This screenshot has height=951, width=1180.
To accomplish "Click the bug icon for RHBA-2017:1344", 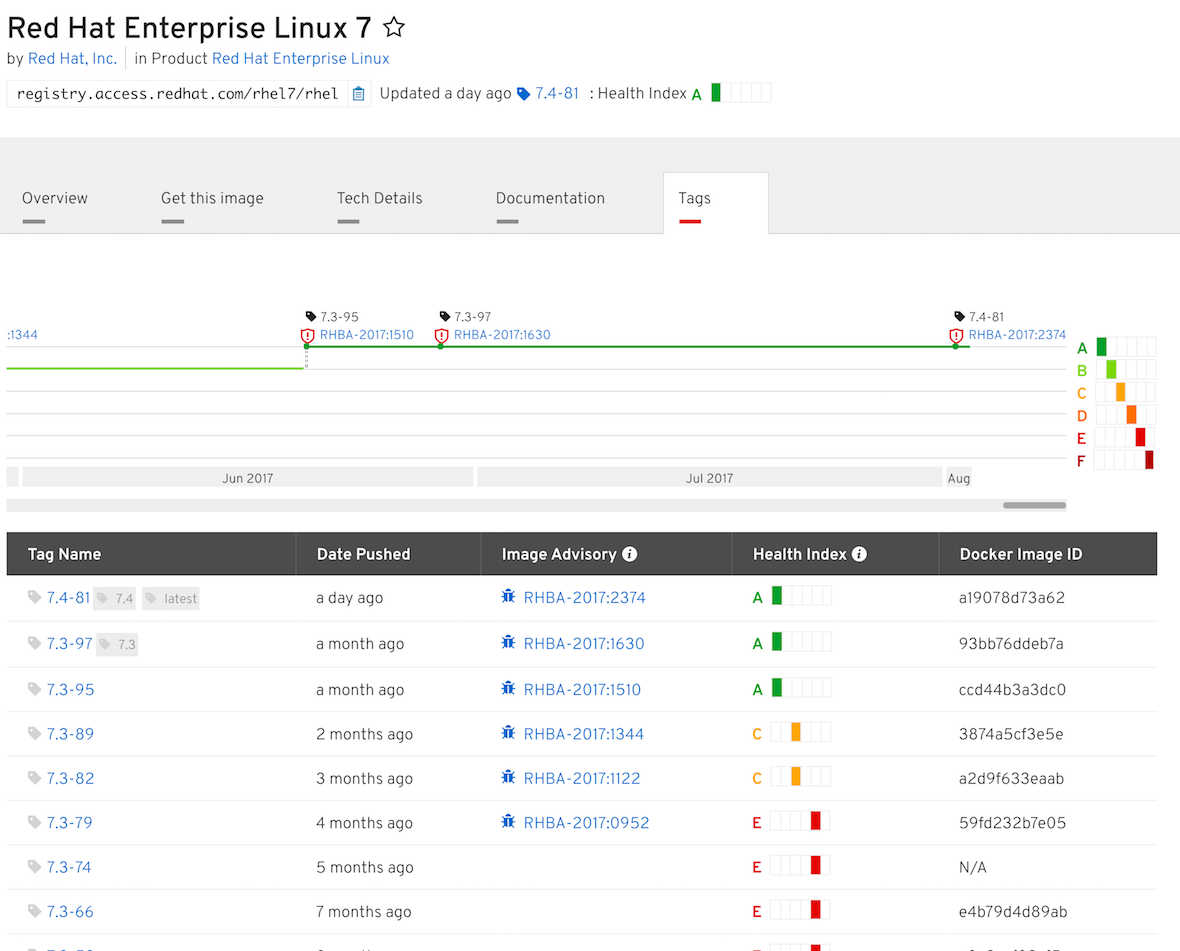I will tap(509, 733).
